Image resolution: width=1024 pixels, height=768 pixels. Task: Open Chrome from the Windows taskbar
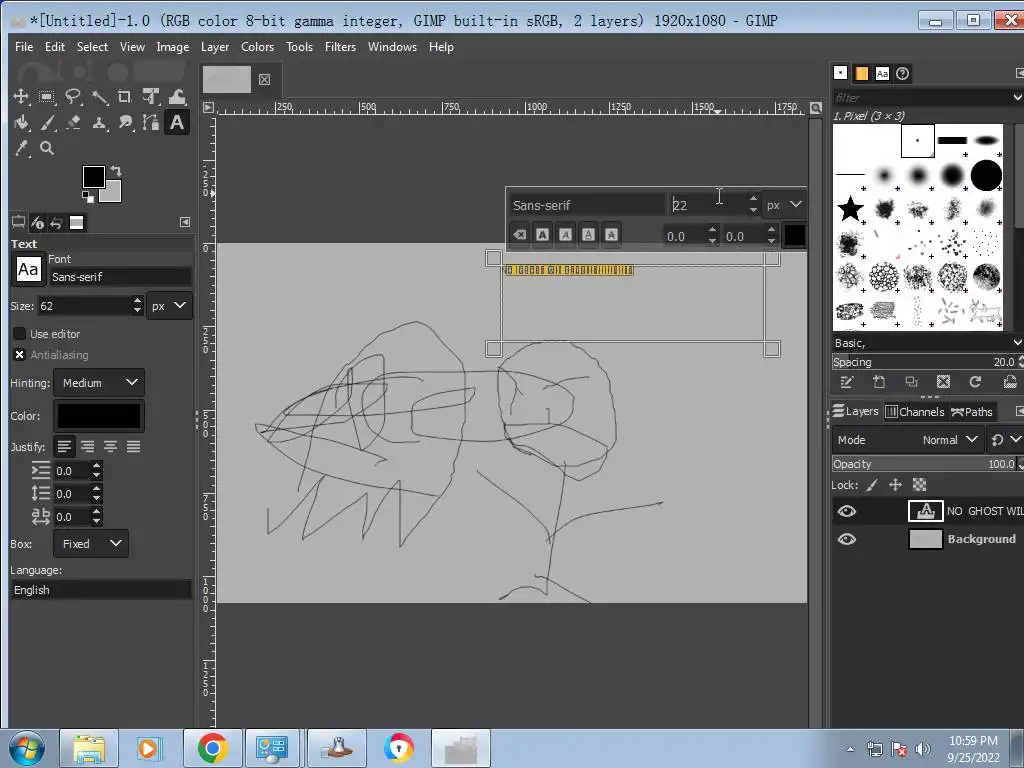point(211,748)
